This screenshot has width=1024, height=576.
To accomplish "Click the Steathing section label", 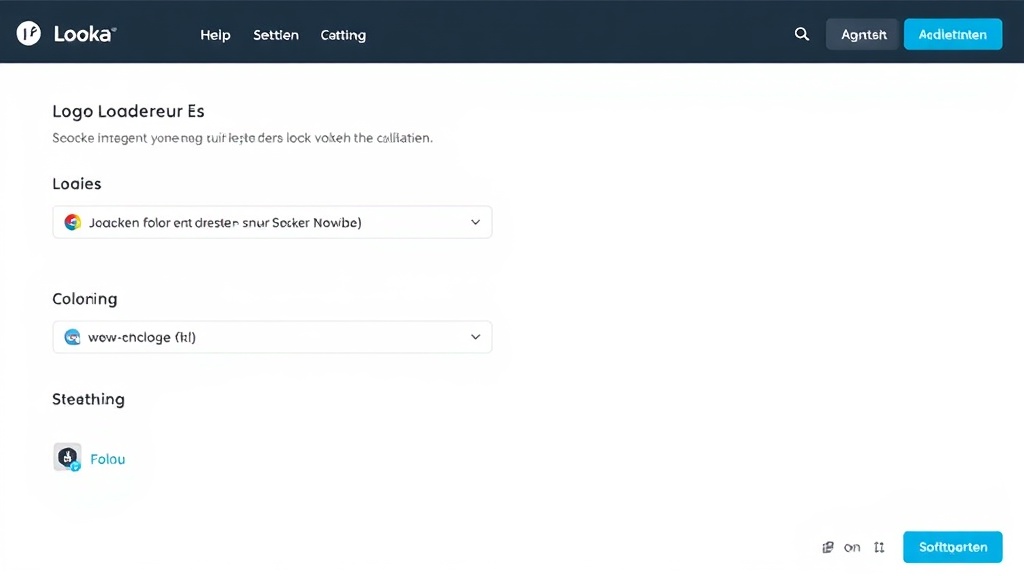I will click(89, 399).
